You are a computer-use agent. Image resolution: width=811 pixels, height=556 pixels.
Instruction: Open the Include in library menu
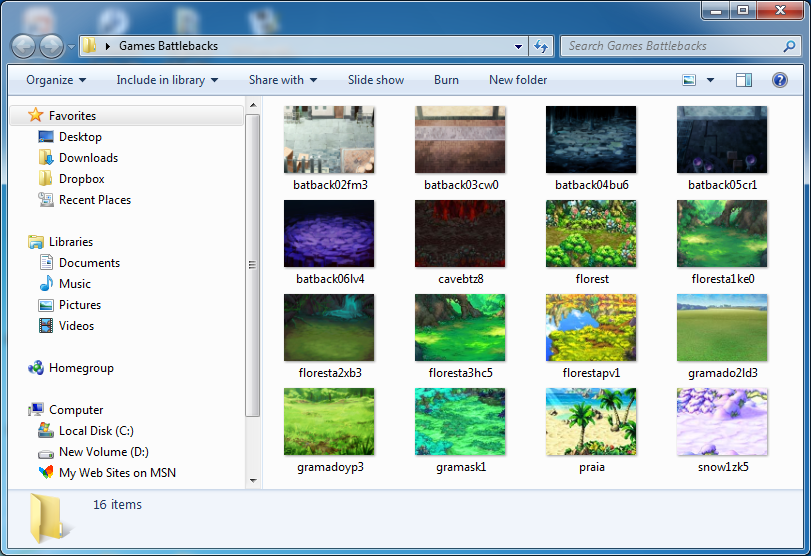click(167, 80)
